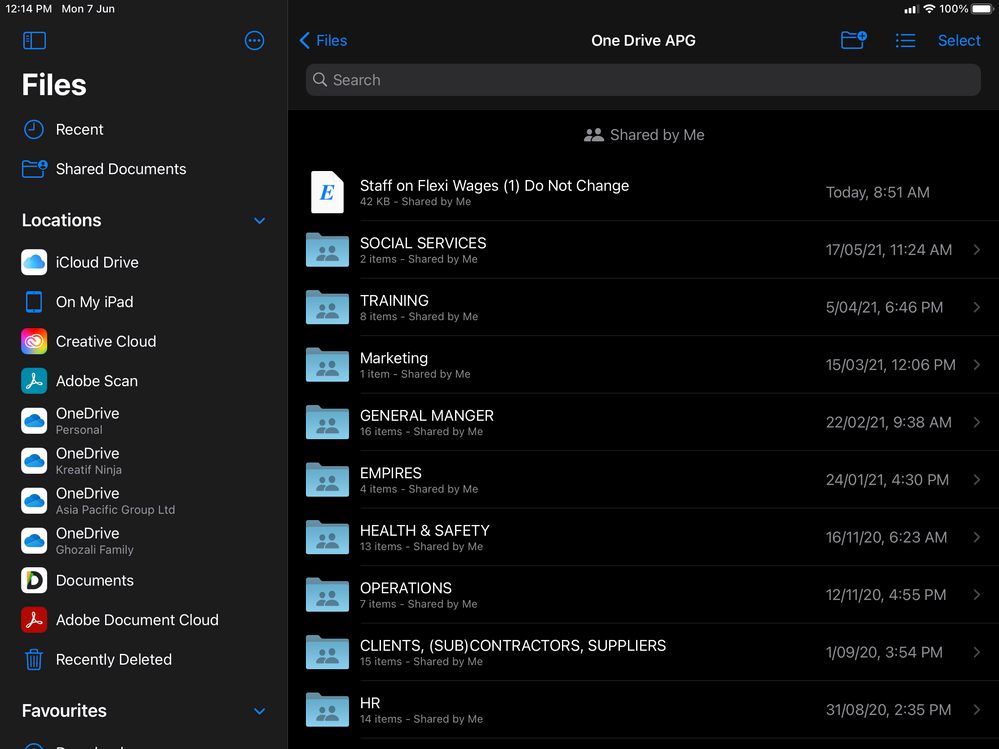Tap the chevron on the GENERAL MANGER row

tap(977, 422)
